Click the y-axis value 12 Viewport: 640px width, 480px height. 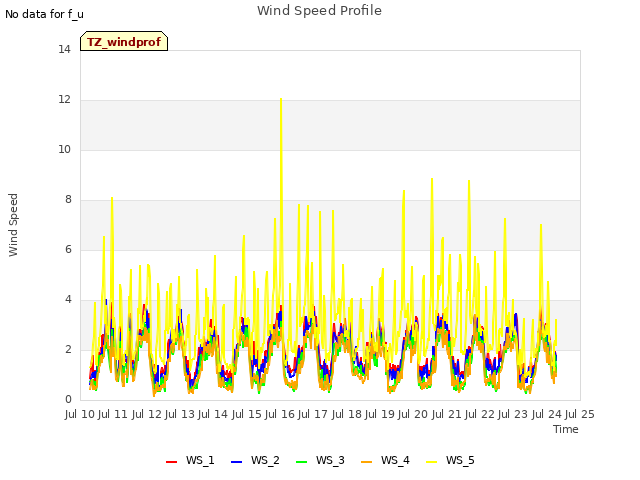tap(64, 100)
